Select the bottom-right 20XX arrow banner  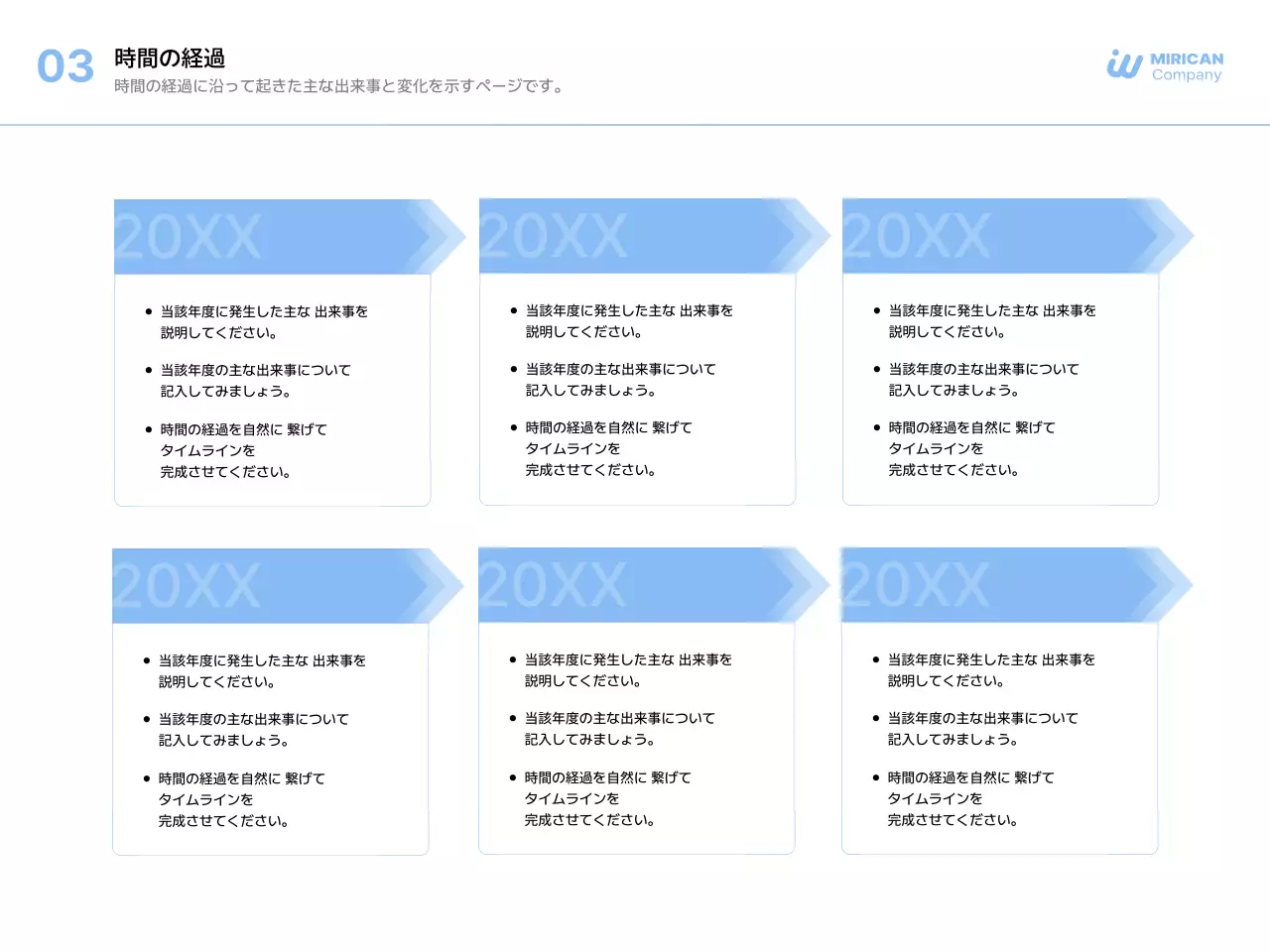[997, 585]
